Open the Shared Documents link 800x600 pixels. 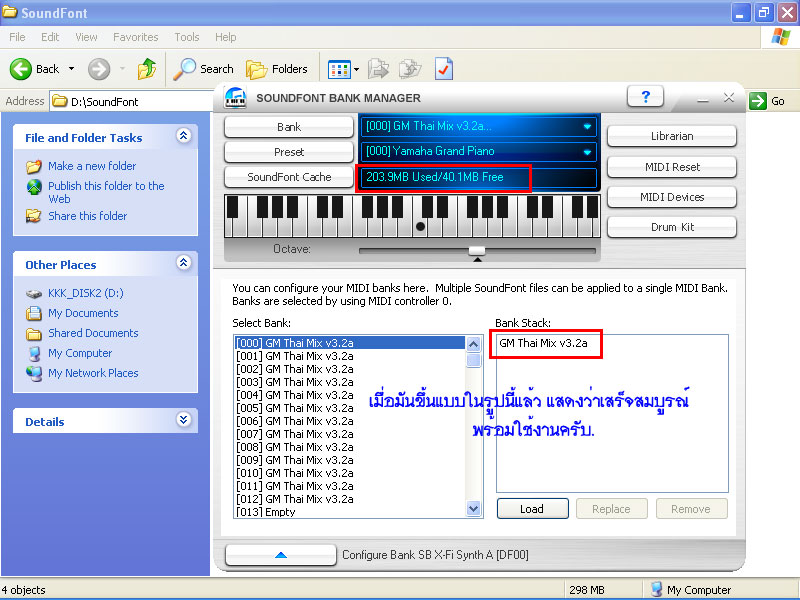click(93, 333)
